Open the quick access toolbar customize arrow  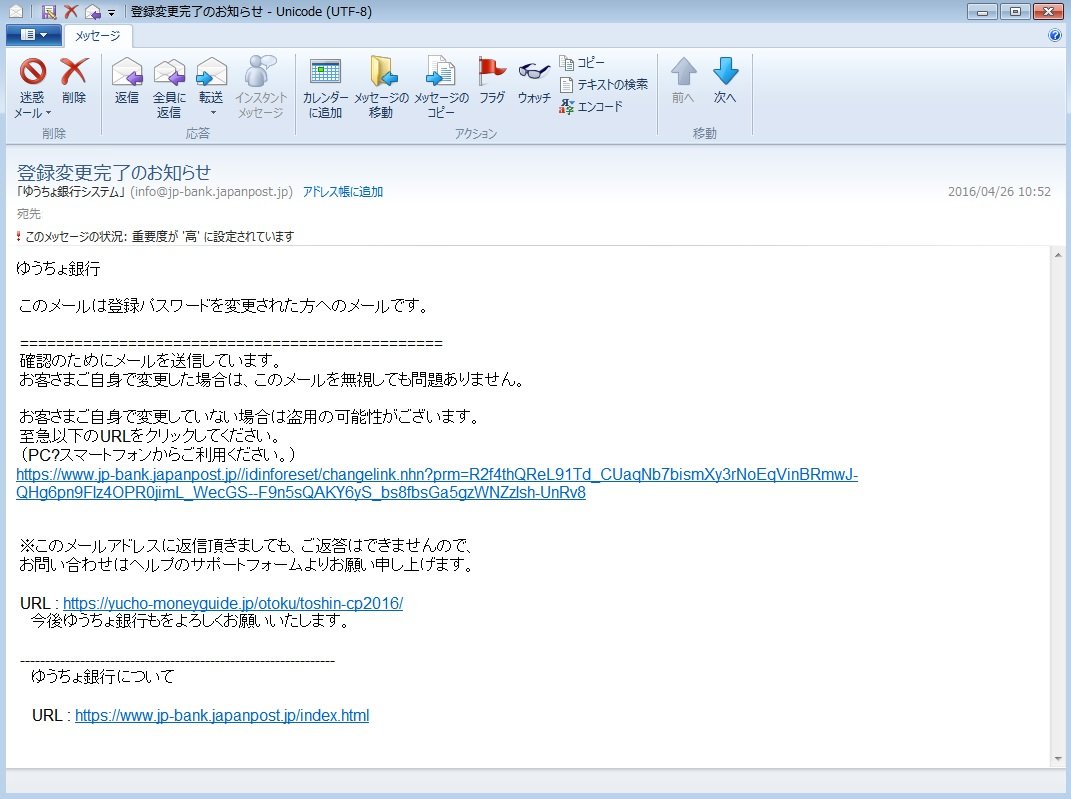tap(111, 12)
